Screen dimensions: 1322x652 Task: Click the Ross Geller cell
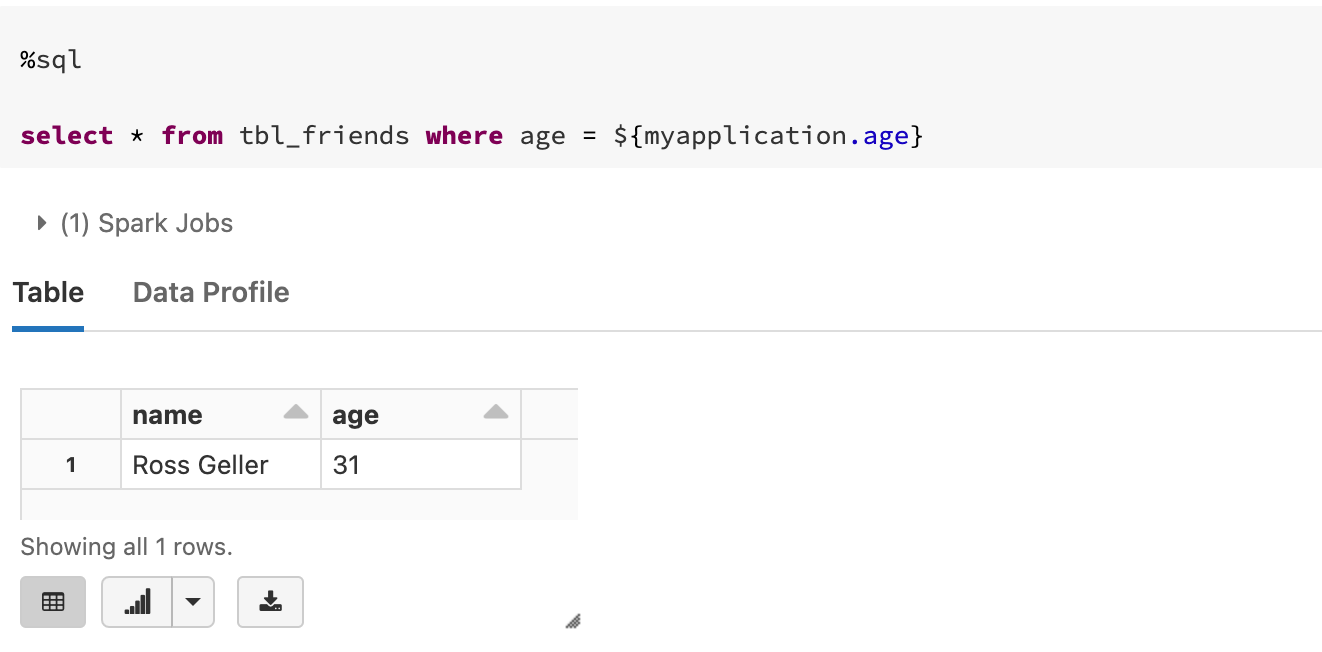220,464
